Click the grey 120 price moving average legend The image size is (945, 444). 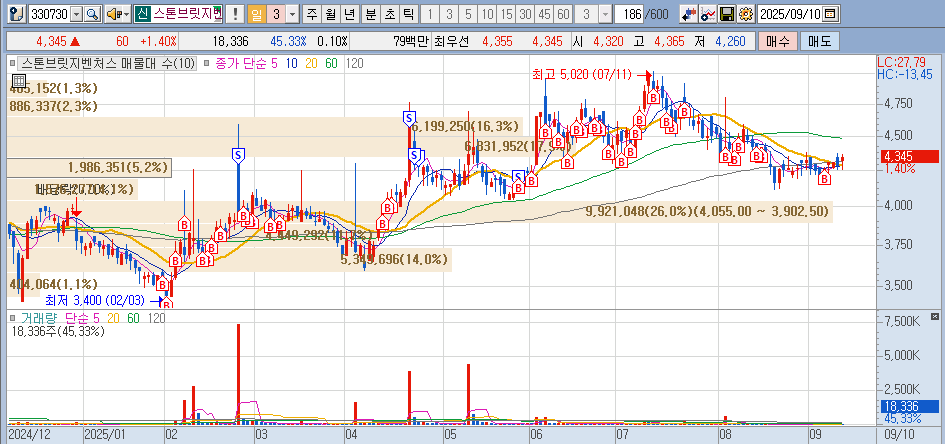[x=354, y=63]
